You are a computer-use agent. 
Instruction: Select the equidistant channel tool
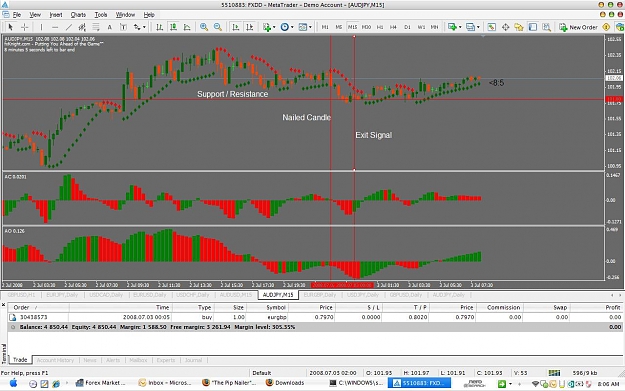82,27
